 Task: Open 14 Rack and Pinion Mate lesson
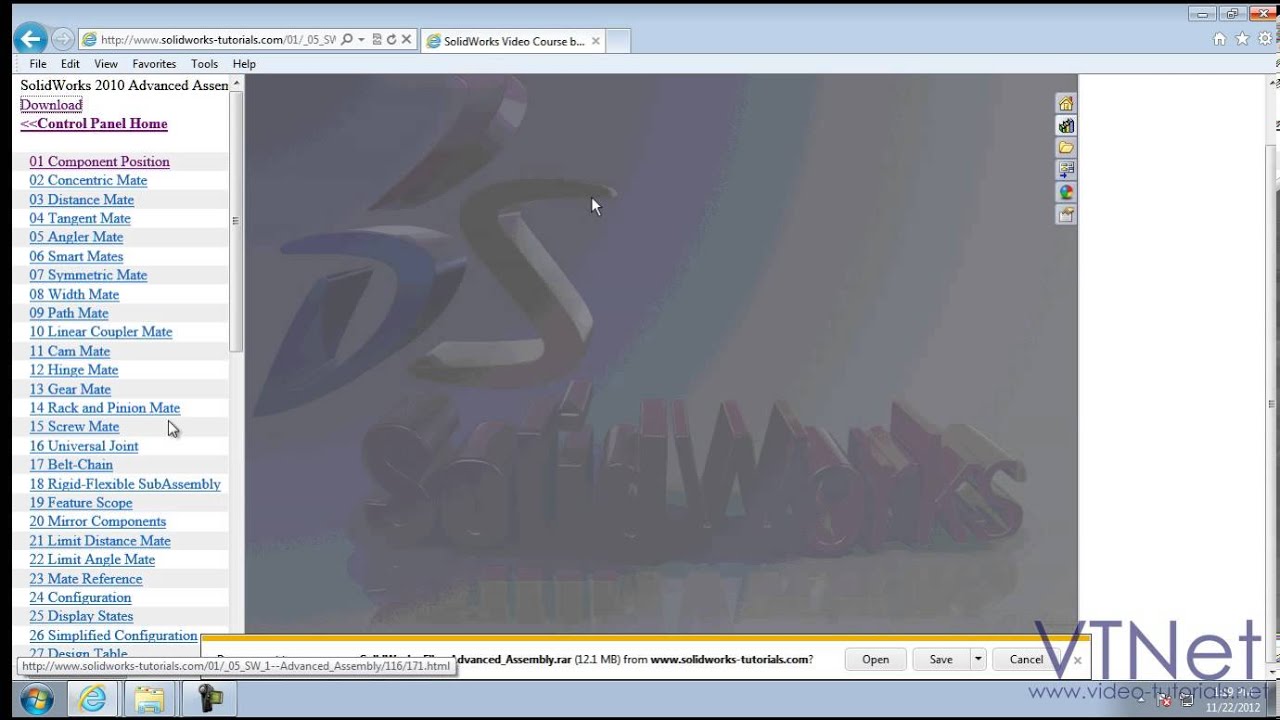pyautogui.click(x=105, y=408)
